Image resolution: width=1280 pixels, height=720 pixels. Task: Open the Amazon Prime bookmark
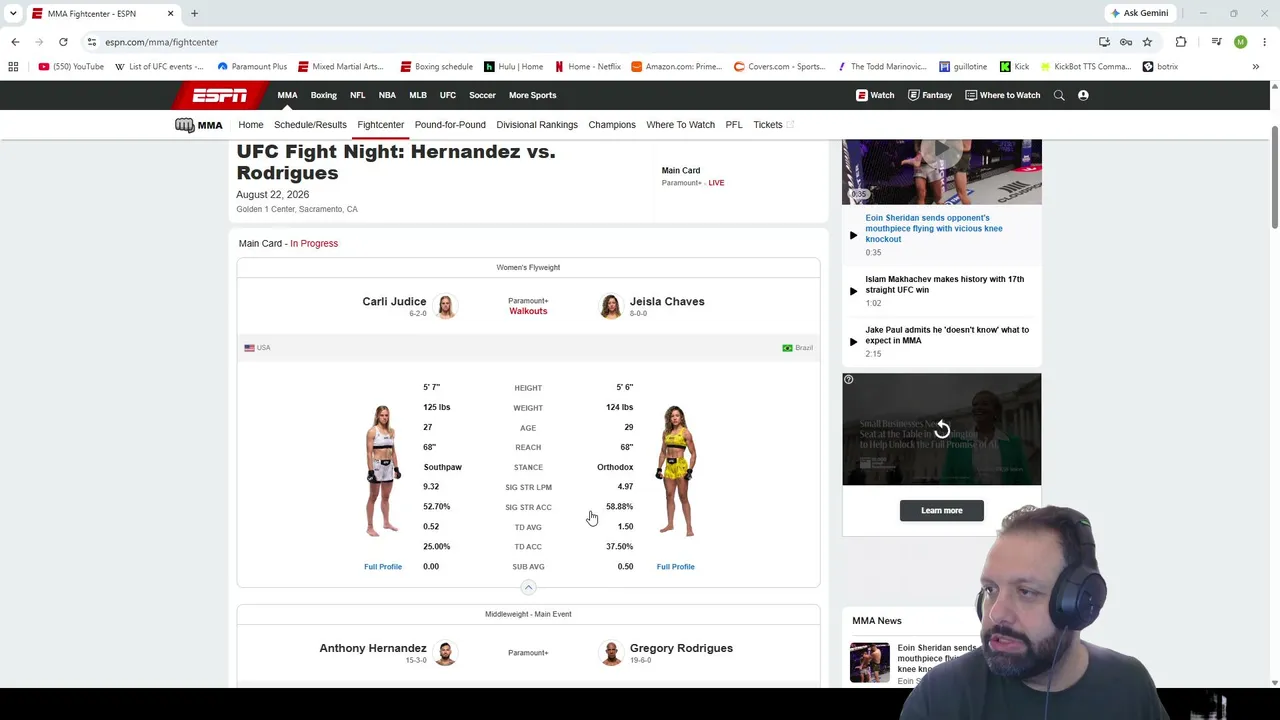tap(676, 66)
